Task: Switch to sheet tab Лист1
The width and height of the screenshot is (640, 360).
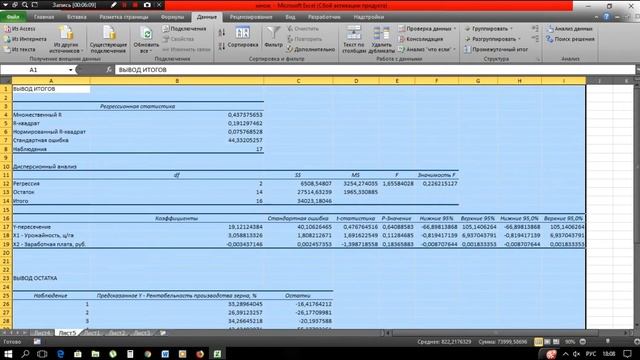Action: pyautogui.click(x=92, y=333)
